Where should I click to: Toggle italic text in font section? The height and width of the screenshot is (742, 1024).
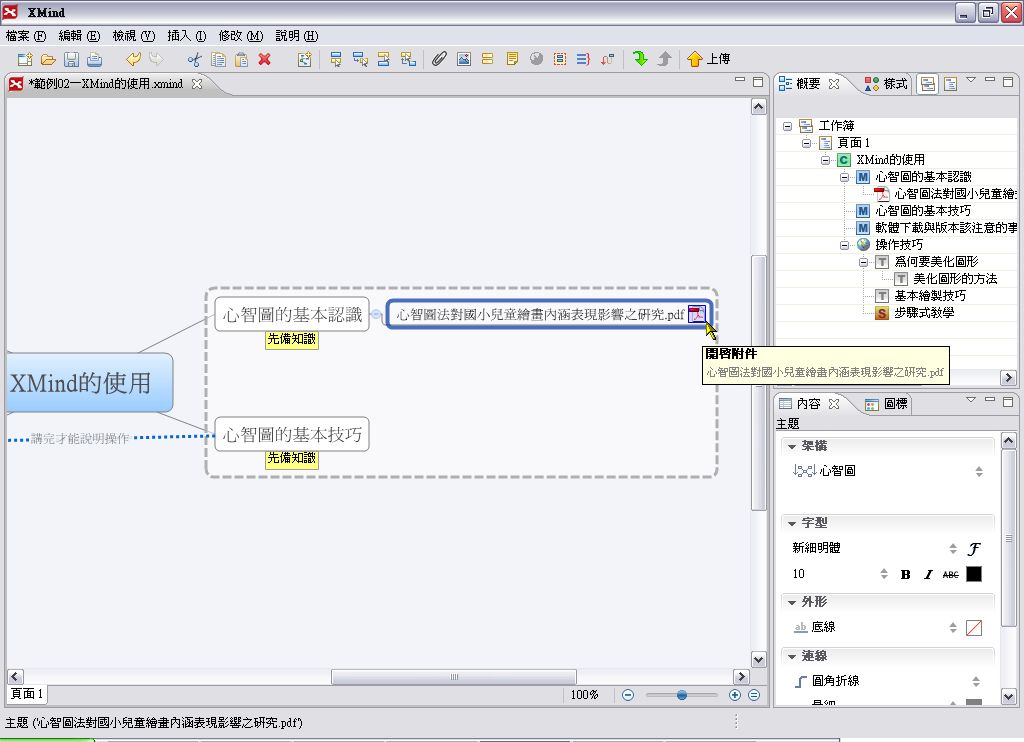click(x=928, y=575)
